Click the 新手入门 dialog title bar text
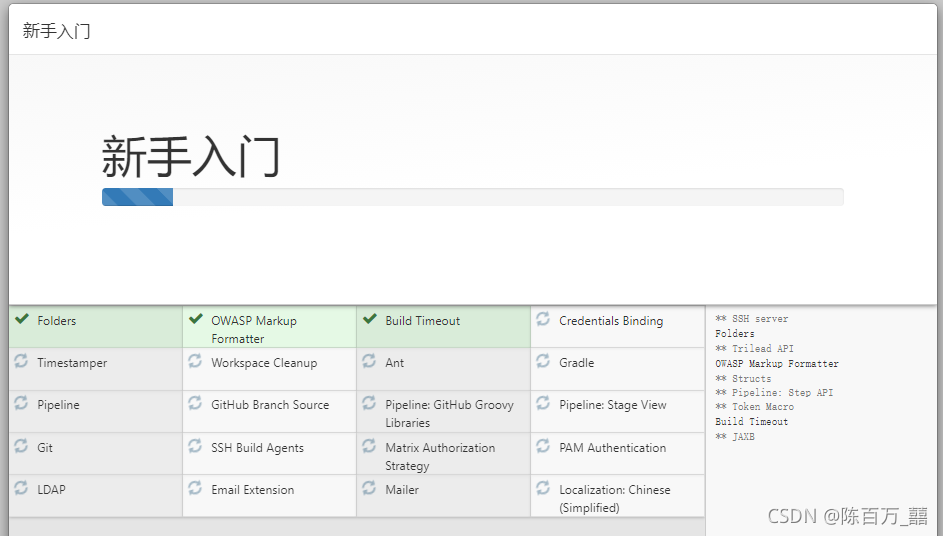The width and height of the screenshot is (943, 536). [x=57, y=31]
